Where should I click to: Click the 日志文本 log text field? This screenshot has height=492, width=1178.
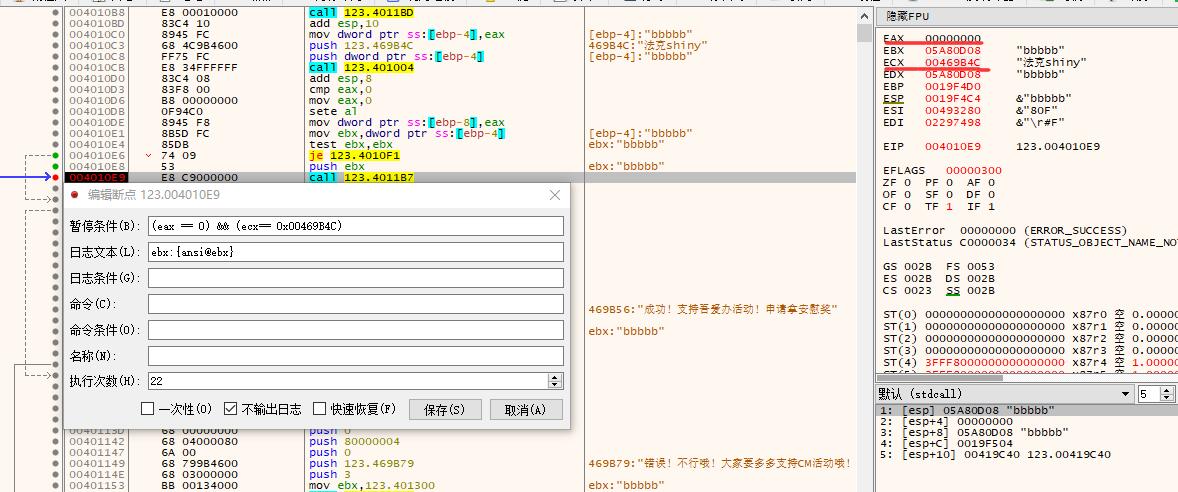pyautogui.click(x=355, y=252)
